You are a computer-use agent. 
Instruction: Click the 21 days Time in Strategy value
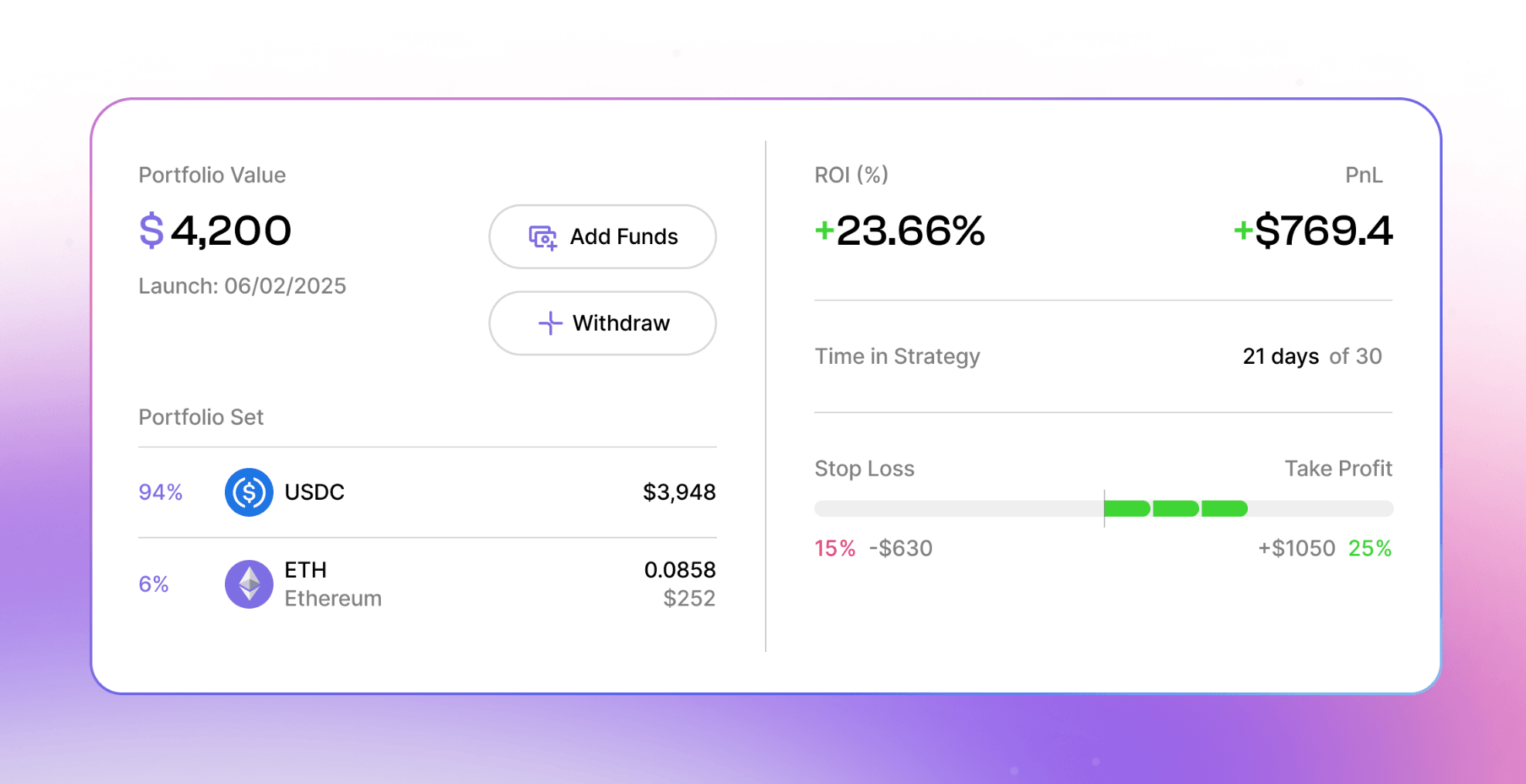pyautogui.click(x=1280, y=356)
